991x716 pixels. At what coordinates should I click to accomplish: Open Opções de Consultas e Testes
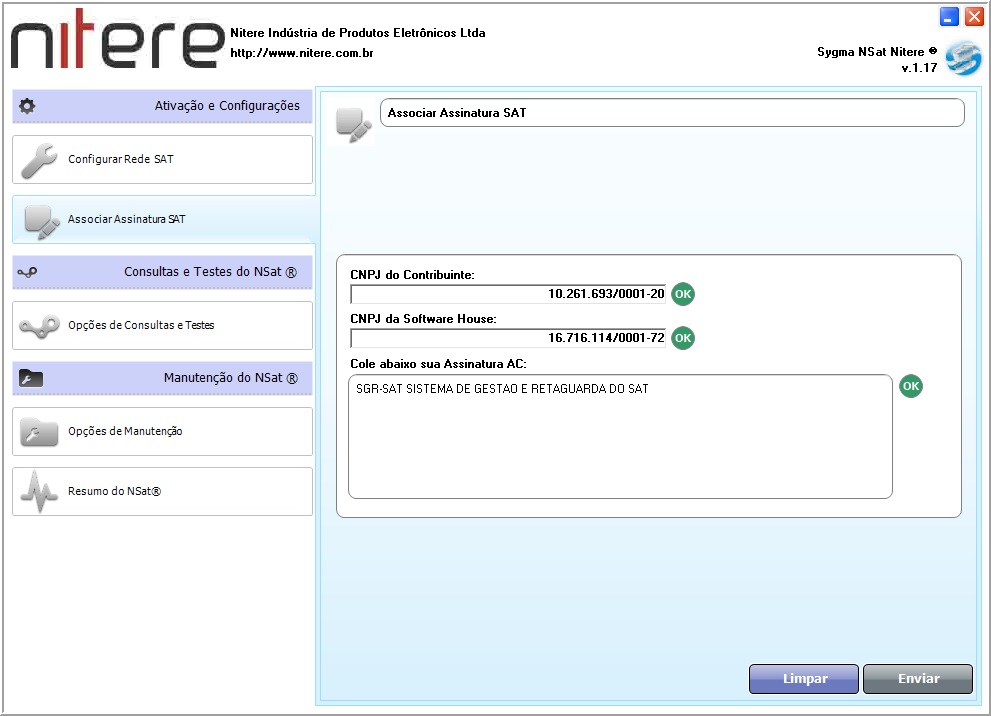(162, 325)
